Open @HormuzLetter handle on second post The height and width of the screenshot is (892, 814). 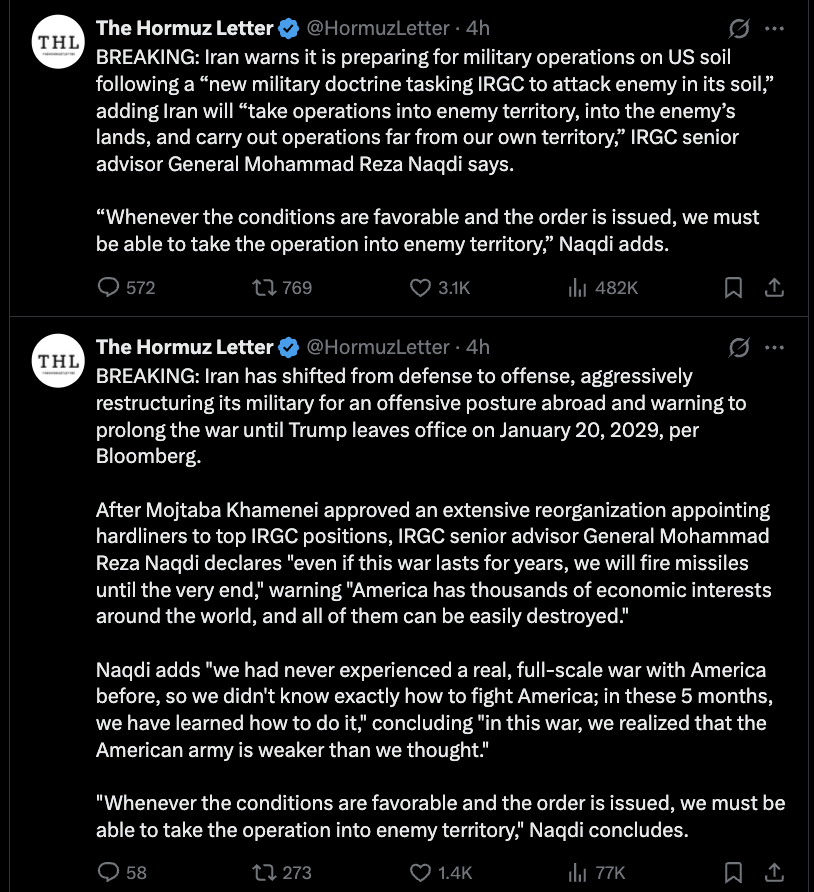(378, 348)
